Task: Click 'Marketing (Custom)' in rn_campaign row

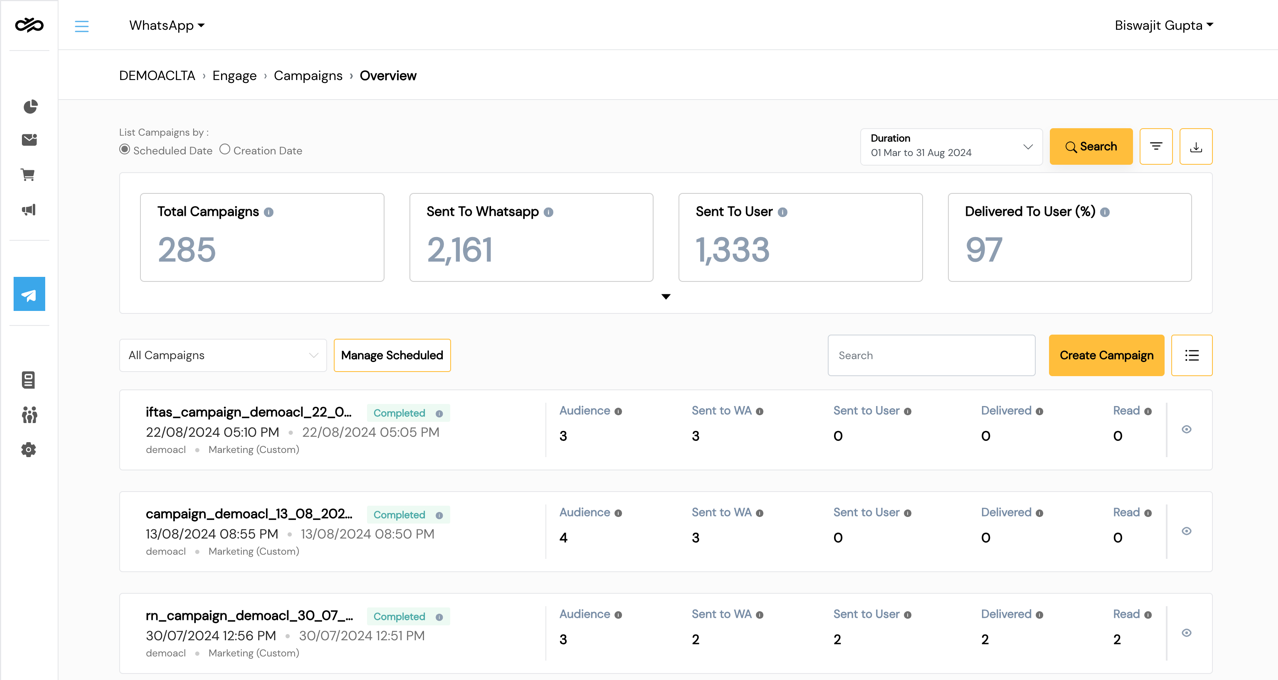Action: pos(254,653)
